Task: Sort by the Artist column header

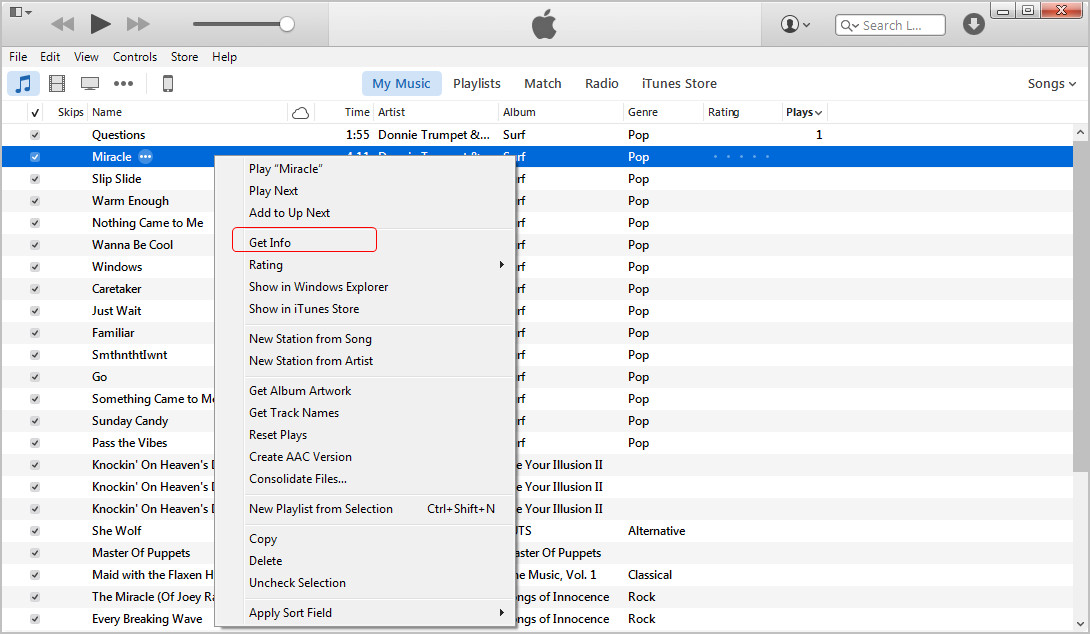Action: point(391,113)
